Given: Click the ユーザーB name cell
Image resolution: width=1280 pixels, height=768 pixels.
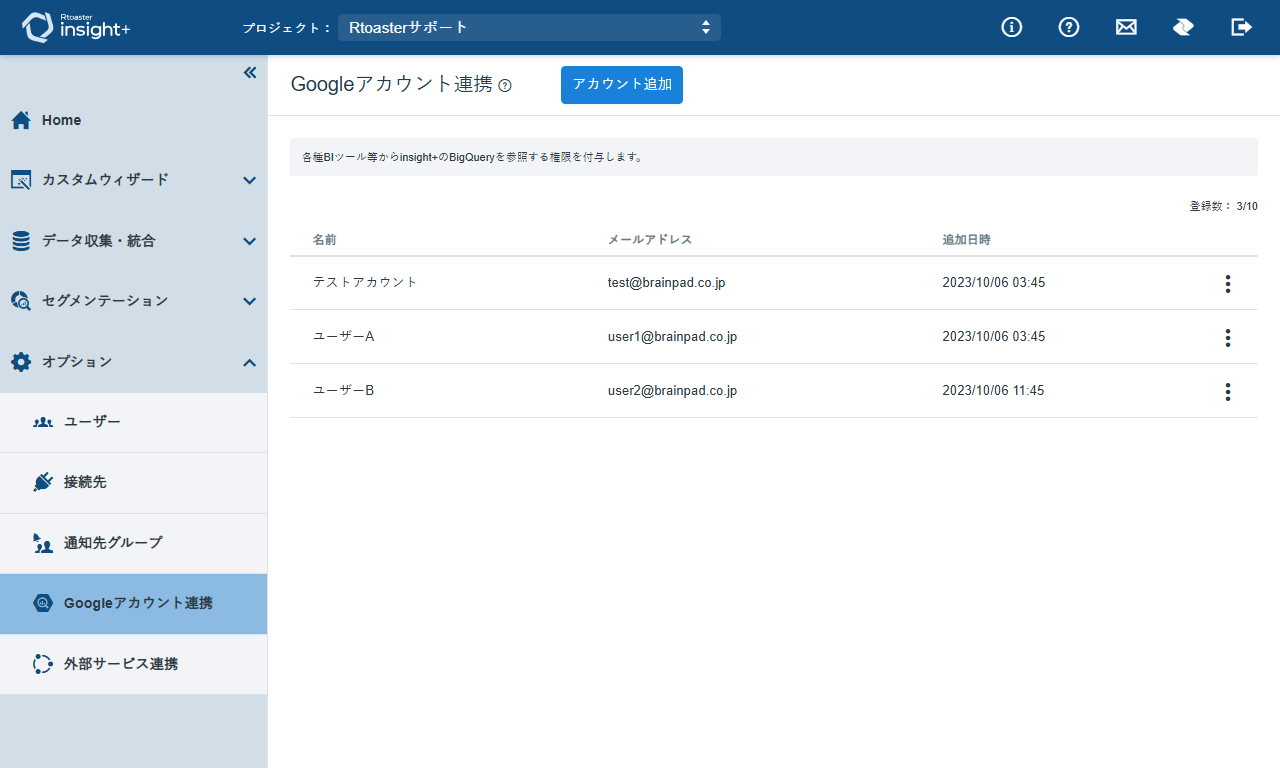Looking at the screenshot, I should pos(343,390).
